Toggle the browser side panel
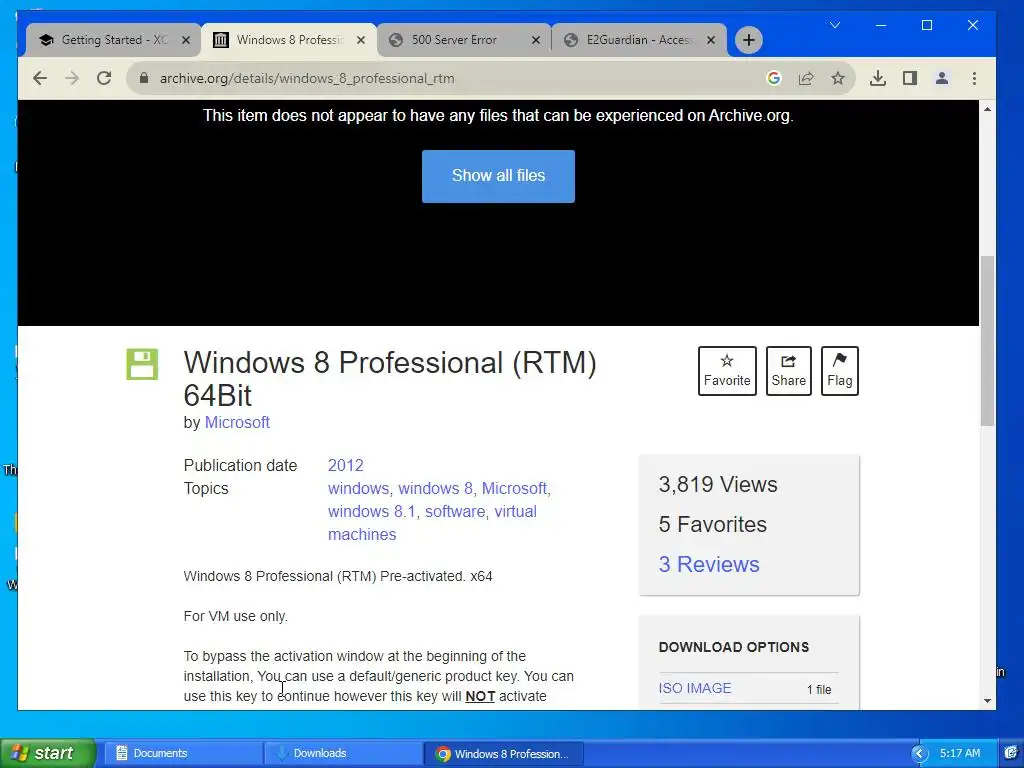 click(x=910, y=78)
